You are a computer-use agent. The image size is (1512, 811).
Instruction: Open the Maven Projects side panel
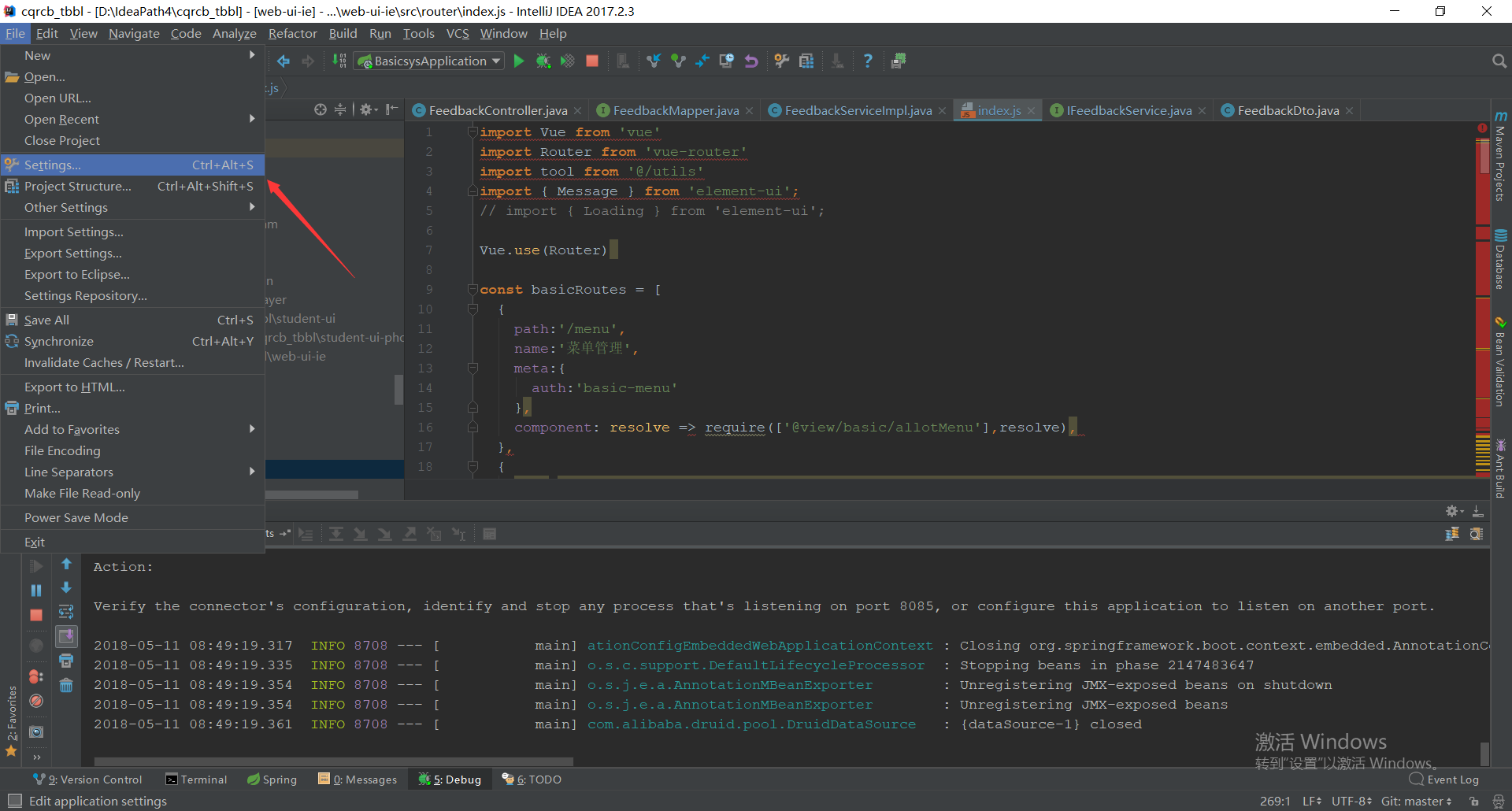(1500, 161)
